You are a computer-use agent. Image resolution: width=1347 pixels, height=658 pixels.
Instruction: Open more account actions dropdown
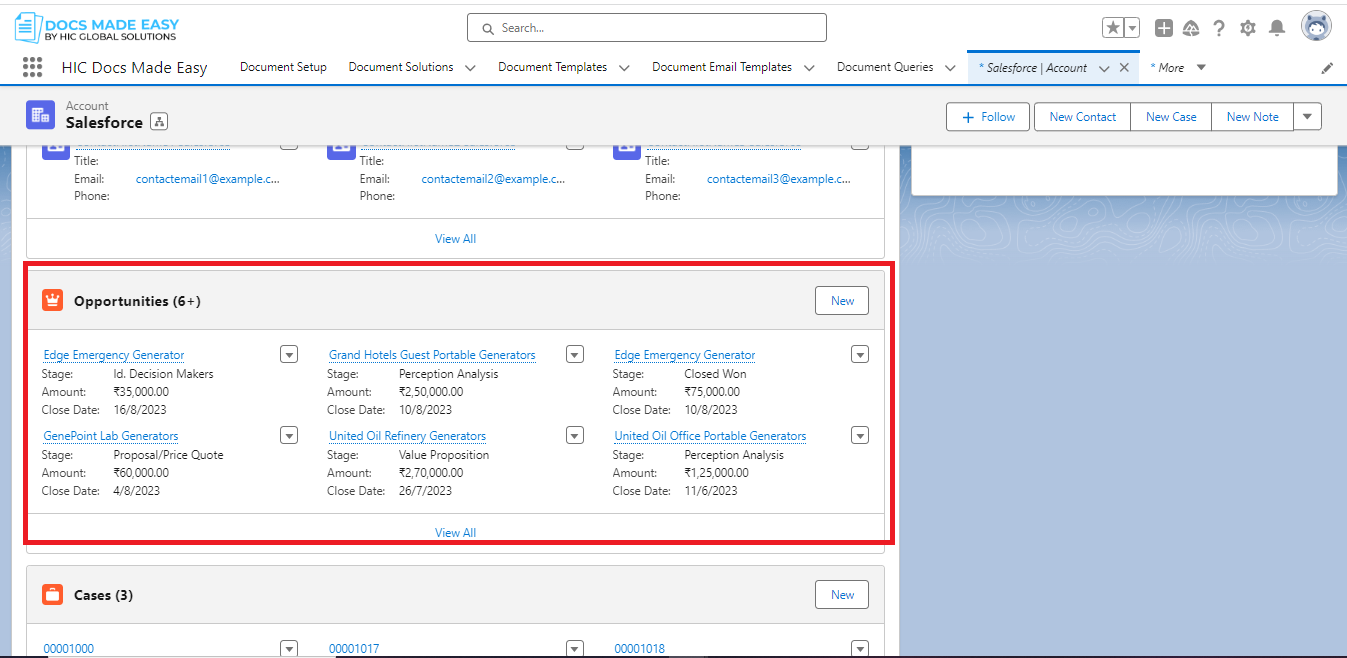1307,117
